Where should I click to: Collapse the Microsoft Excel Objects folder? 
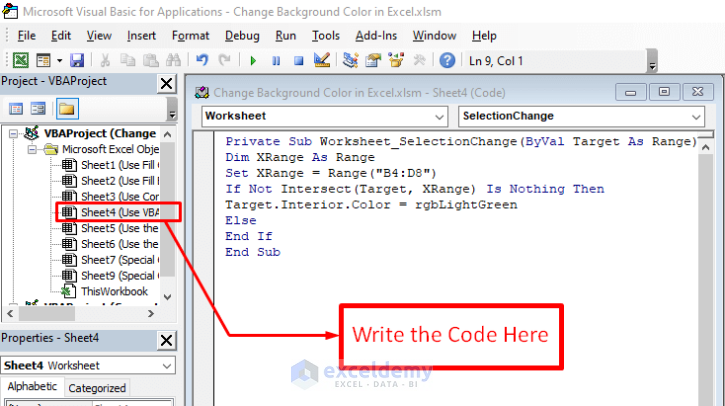point(32,149)
